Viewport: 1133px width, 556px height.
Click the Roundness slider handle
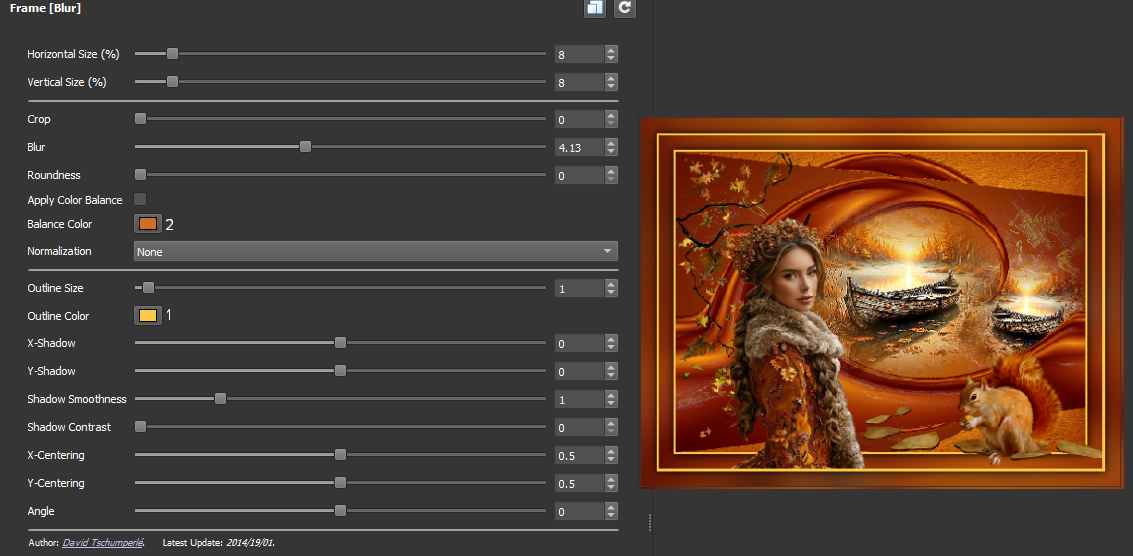pos(140,175)
